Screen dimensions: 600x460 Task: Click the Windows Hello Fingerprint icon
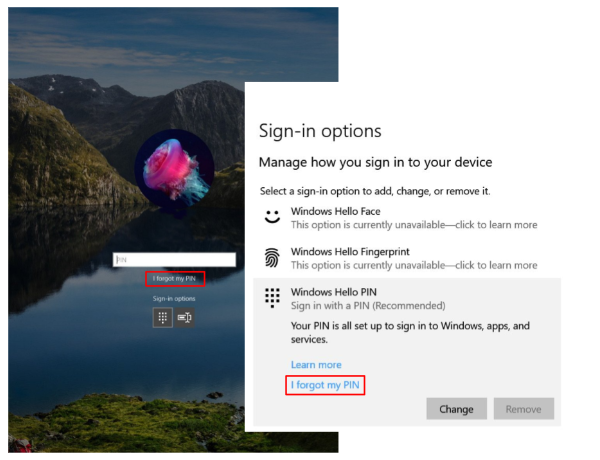[x=272, y=258]
